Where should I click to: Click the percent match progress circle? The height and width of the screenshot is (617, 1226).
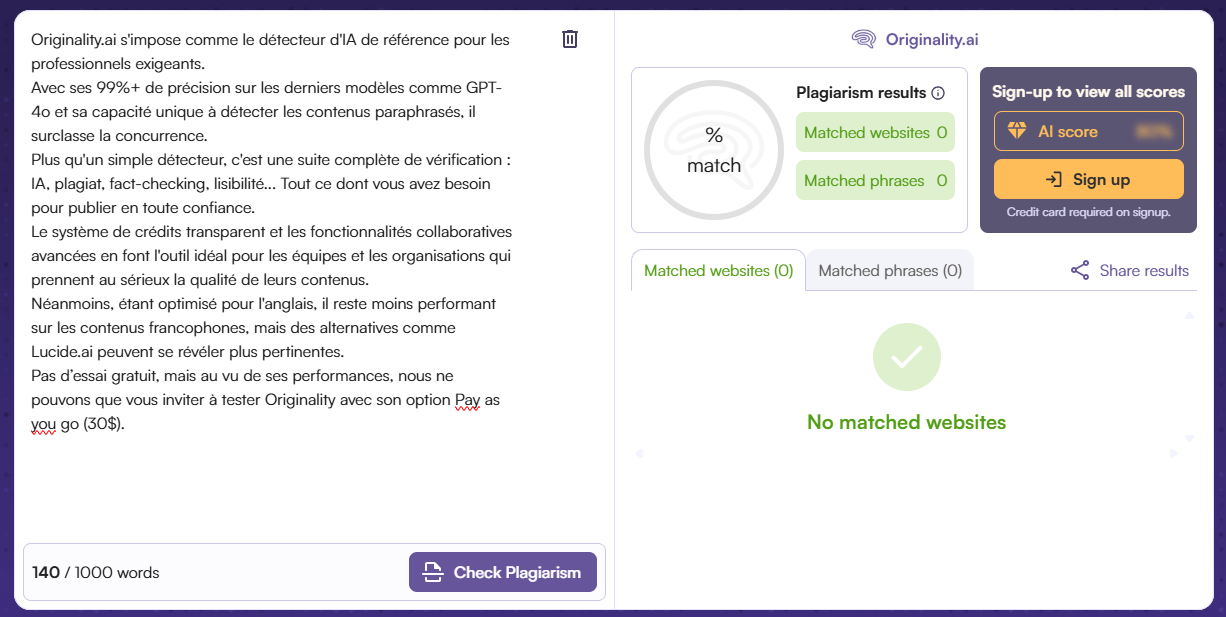[713, 150]
